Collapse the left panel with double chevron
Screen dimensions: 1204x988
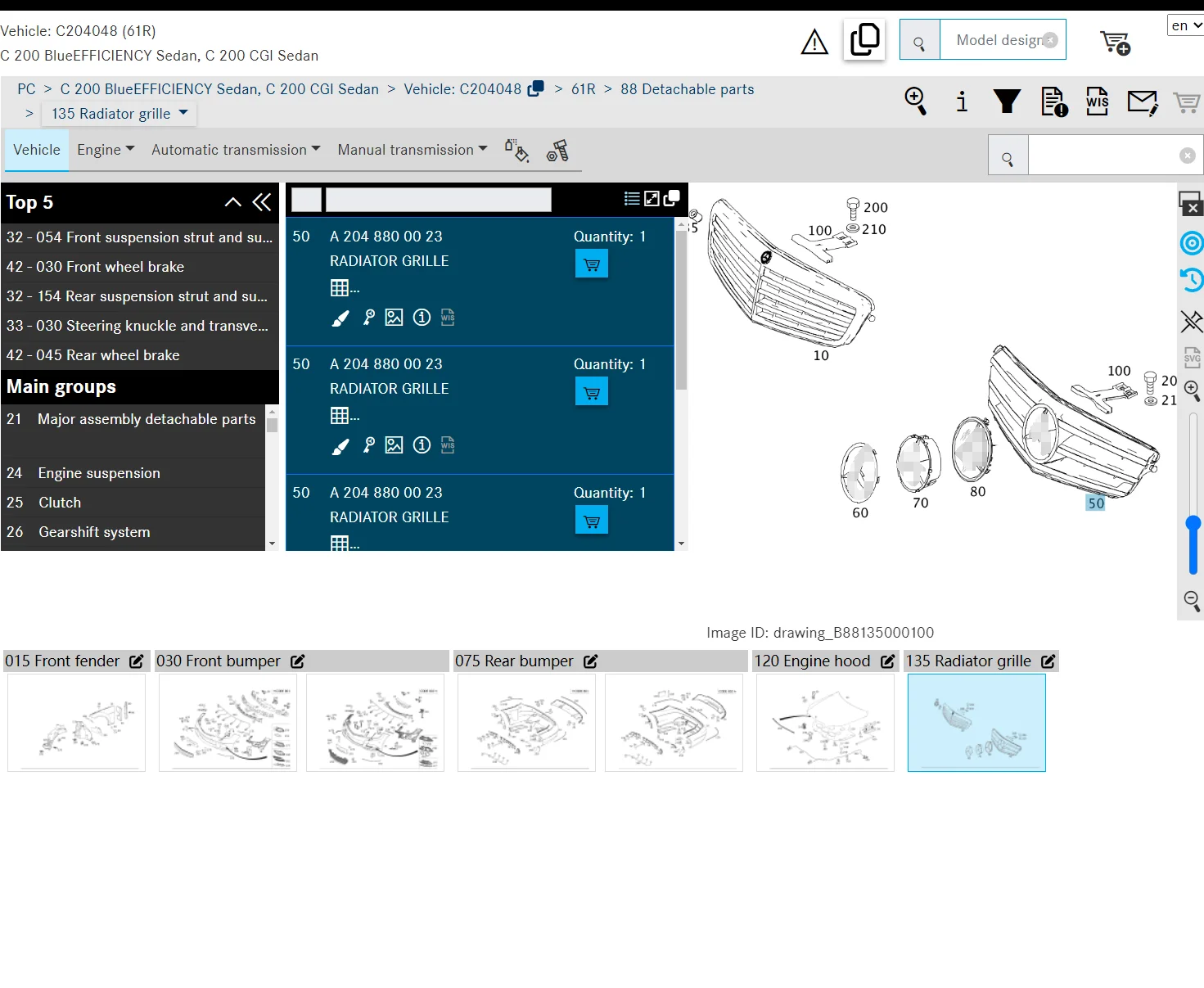click(x=262, y=202)
